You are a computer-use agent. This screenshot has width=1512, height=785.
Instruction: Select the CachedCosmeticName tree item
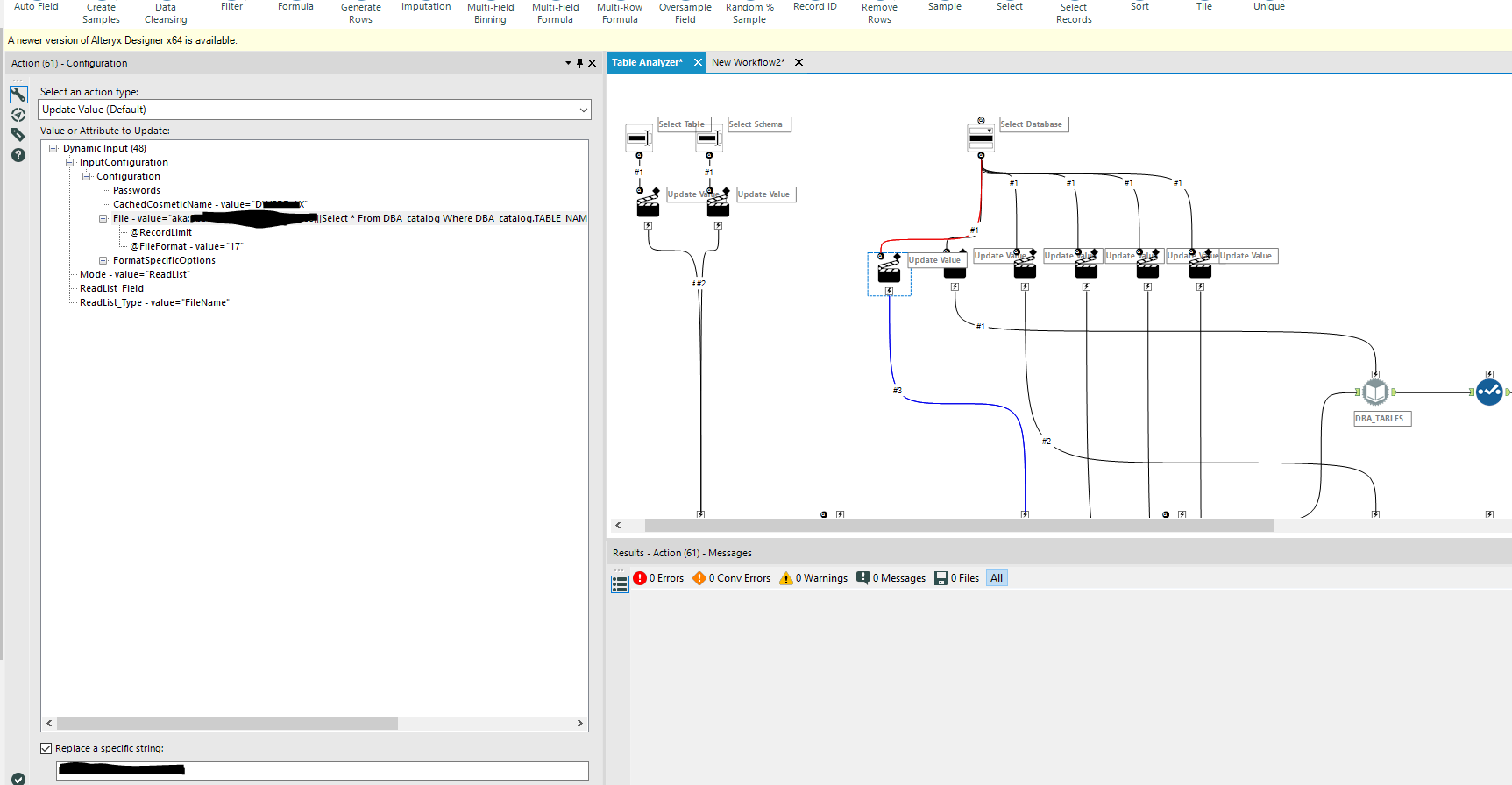[209, 204]
